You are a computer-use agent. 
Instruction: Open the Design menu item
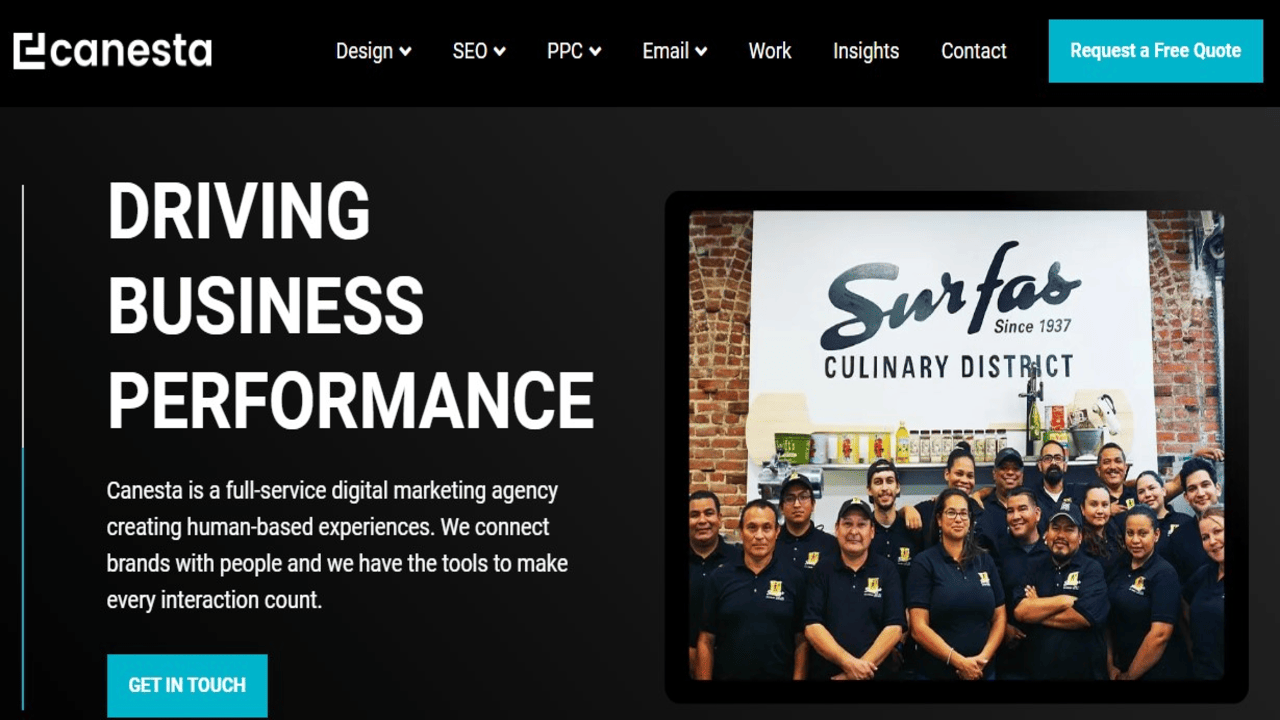tap(364, 51)
